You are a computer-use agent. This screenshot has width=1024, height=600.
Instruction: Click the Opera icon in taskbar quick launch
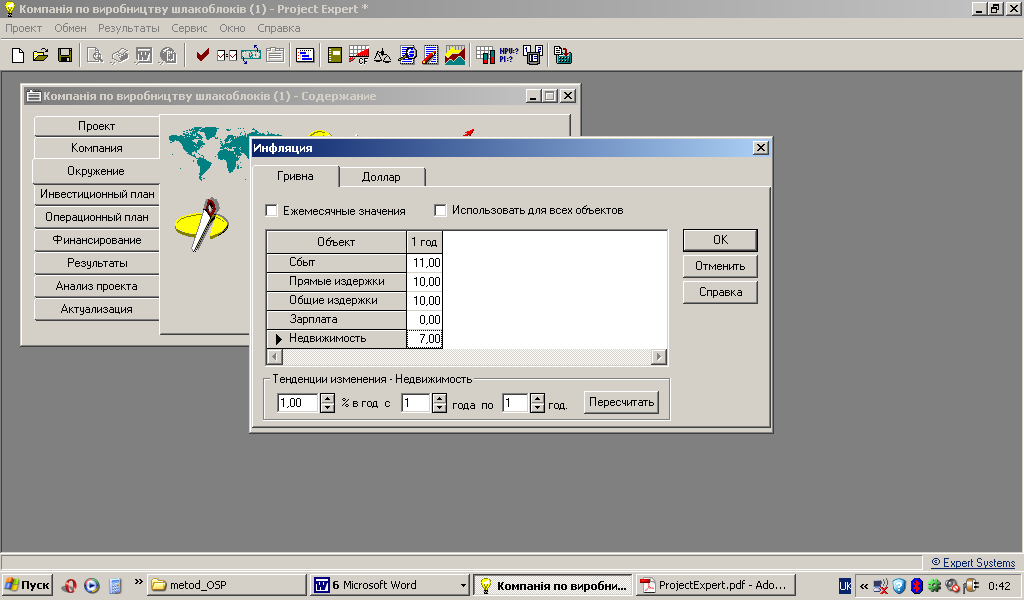click(69, 586)
